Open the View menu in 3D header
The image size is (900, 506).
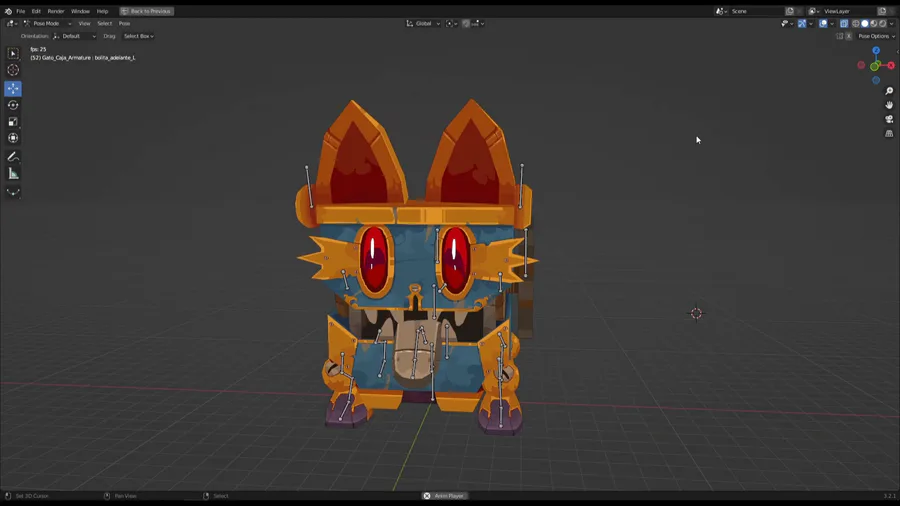84,24
